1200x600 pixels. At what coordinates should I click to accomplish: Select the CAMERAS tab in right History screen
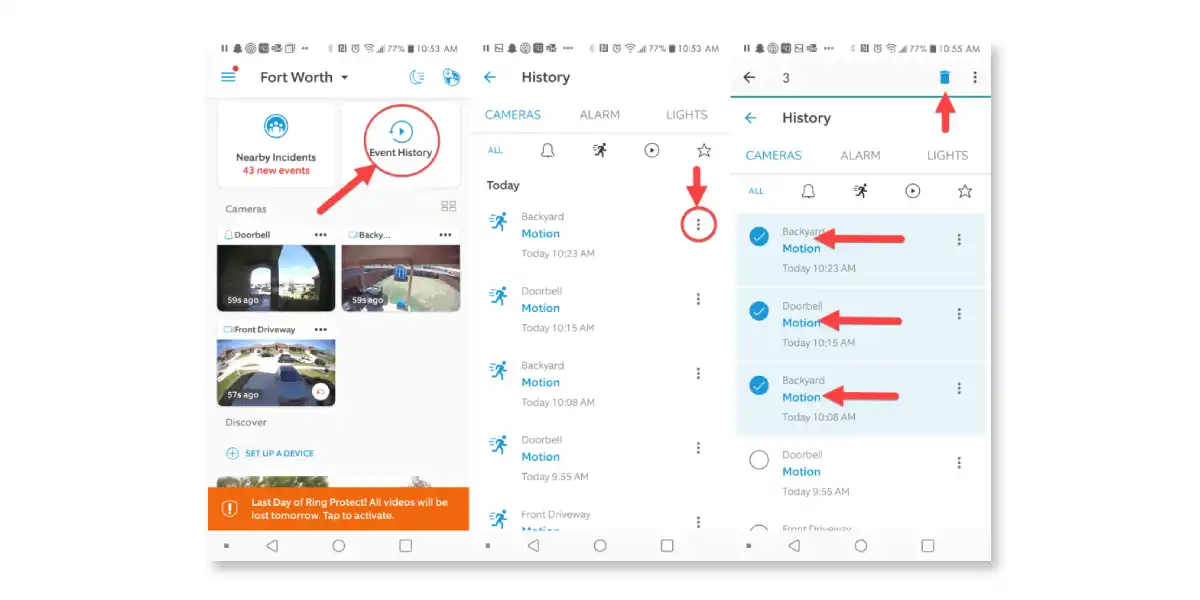point(774,156)
